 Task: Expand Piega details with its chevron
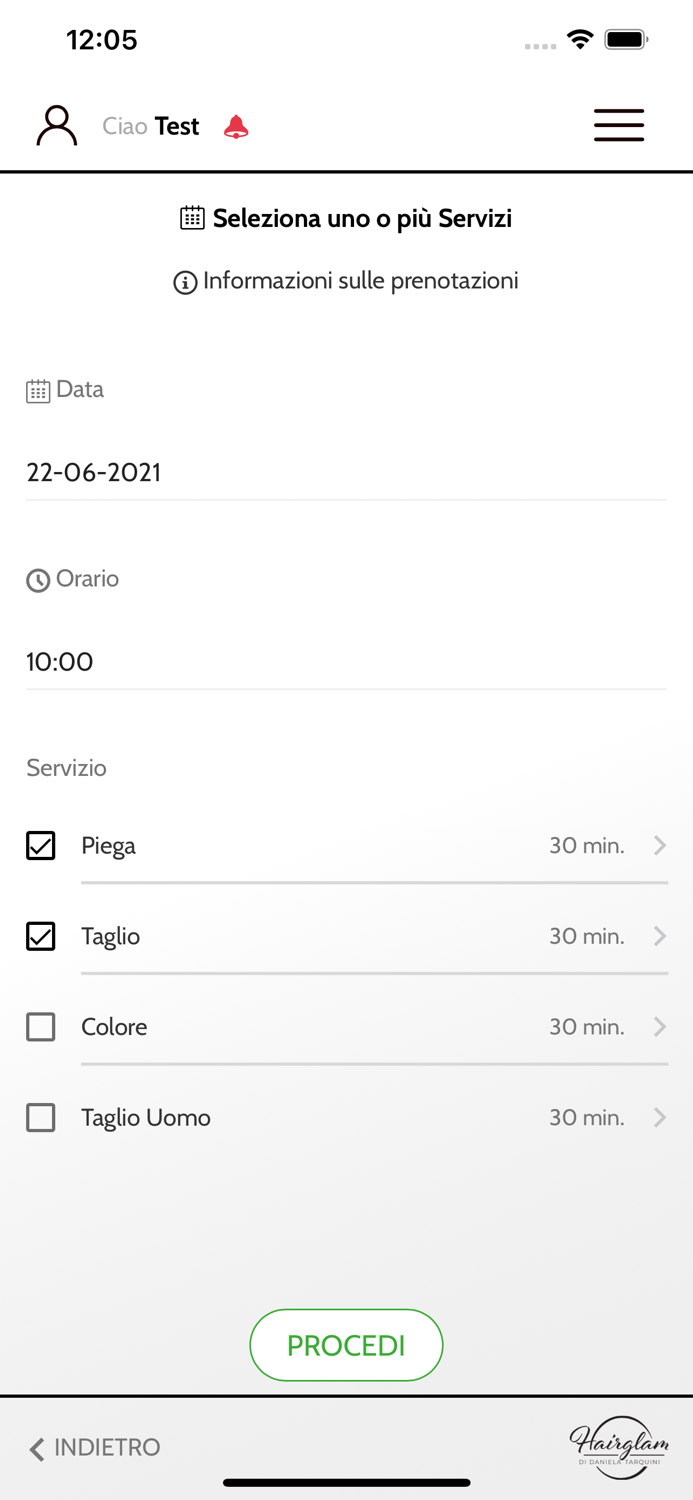(x=660, y=846)
